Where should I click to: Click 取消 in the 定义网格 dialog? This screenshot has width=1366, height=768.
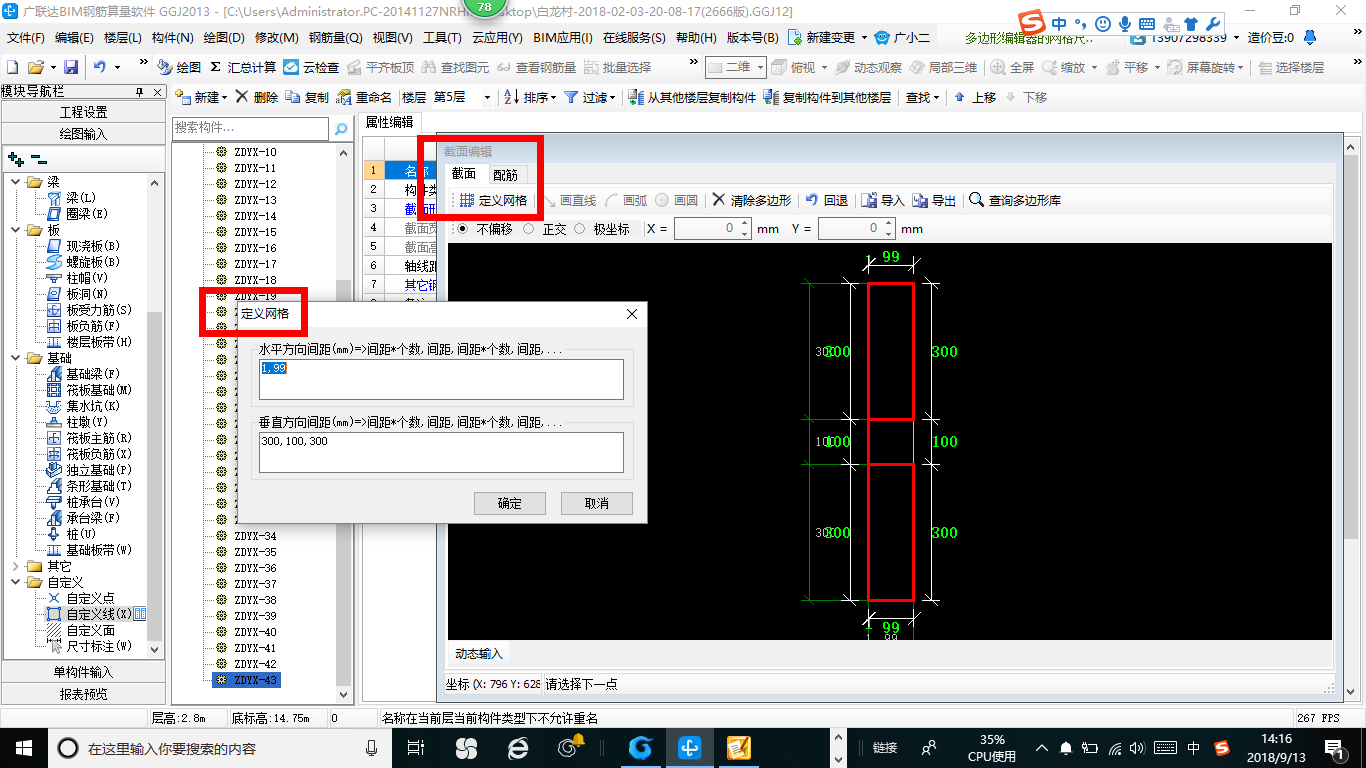(x=597, y=503)
